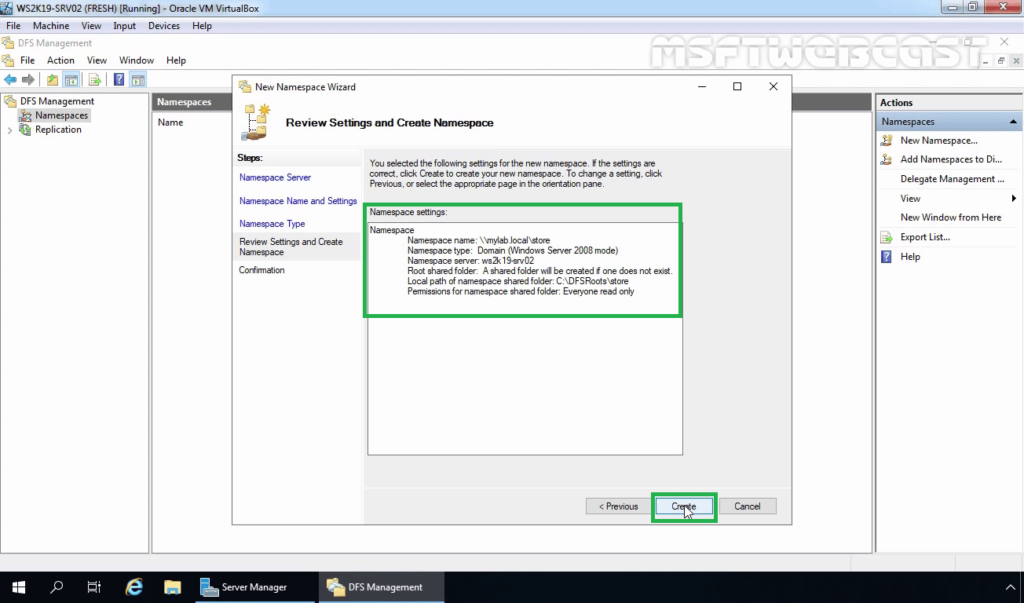Click the Namespace server ws2k19-srv02 line
Image resolution: width=1024 pixels, height=603 pixels.
(x=471, y=261)
